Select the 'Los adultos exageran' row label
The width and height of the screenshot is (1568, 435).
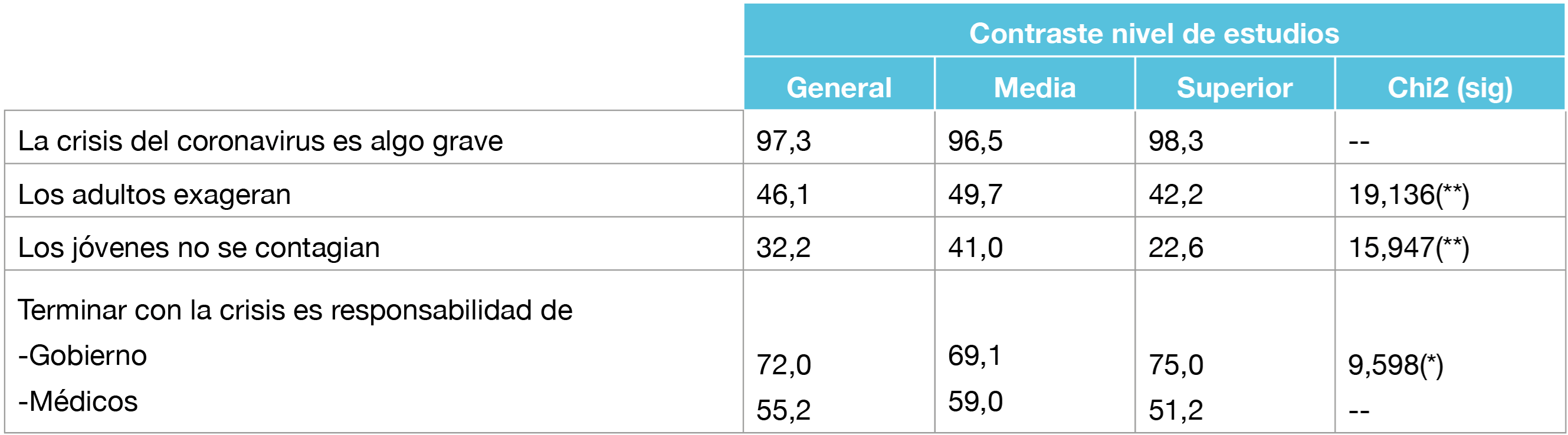[155, 195]
